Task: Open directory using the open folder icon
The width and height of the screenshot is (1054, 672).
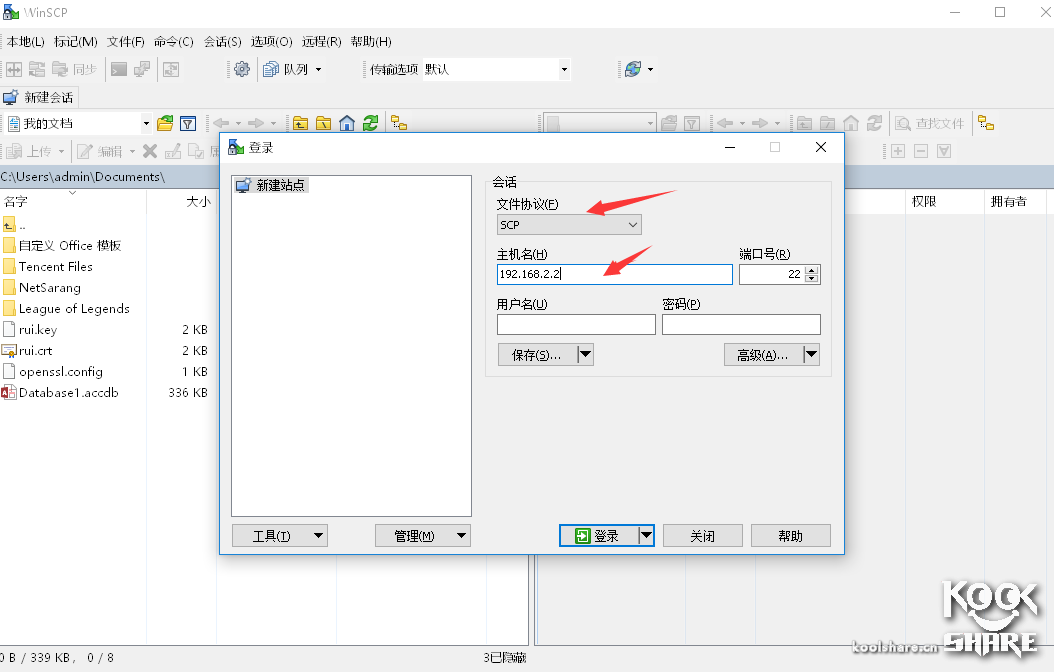Action: [x=166, y=121]
